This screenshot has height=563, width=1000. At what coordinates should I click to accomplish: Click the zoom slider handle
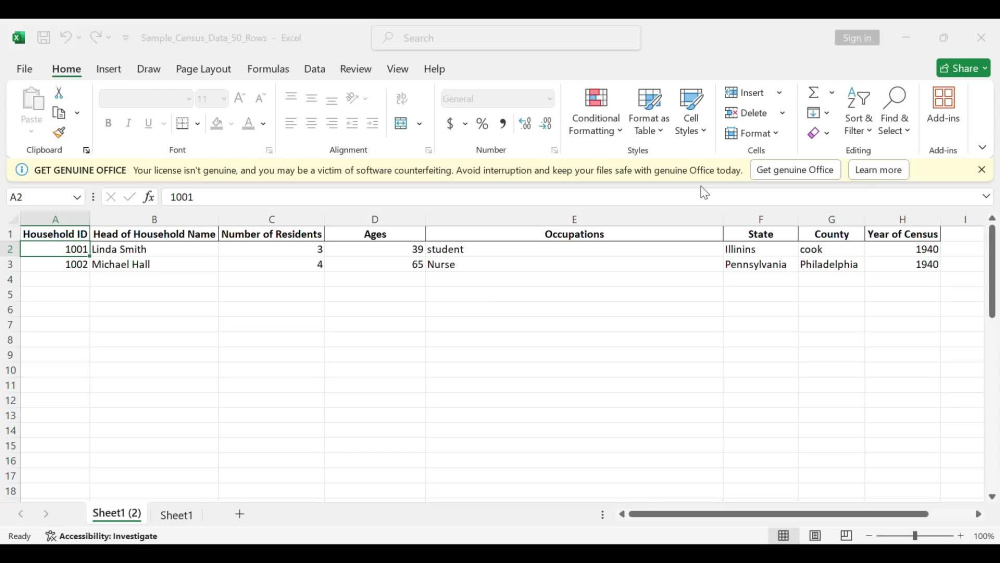[915, 536]
